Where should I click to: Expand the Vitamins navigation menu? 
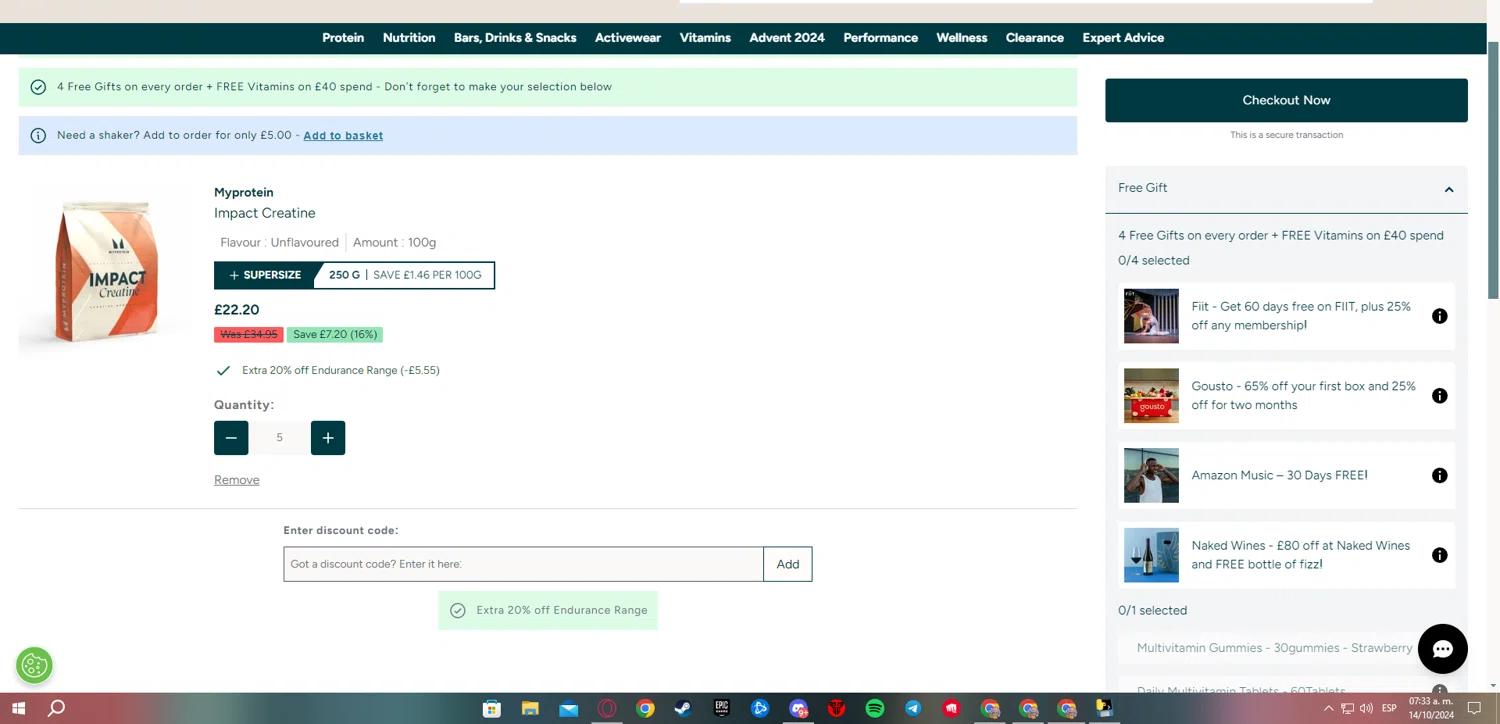click(x=705, y=38)
